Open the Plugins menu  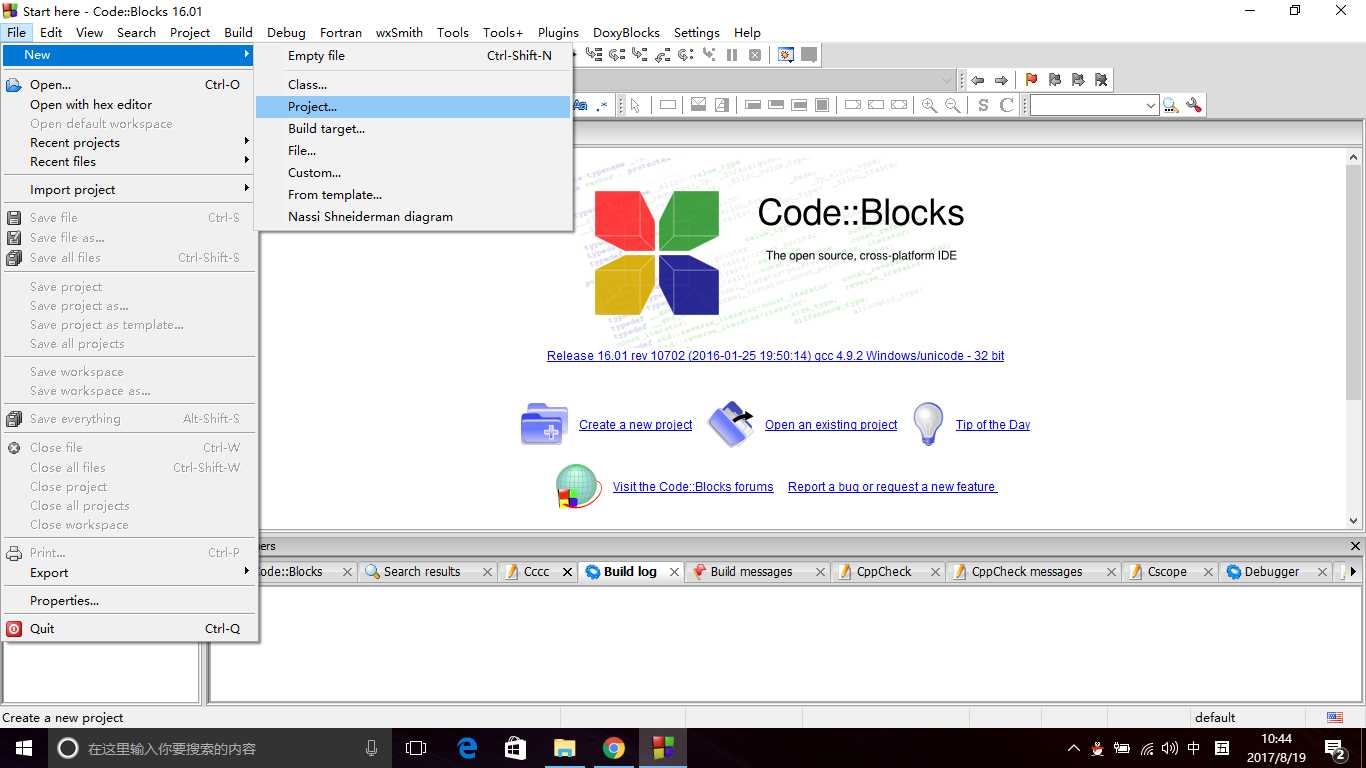pos(558,32)
